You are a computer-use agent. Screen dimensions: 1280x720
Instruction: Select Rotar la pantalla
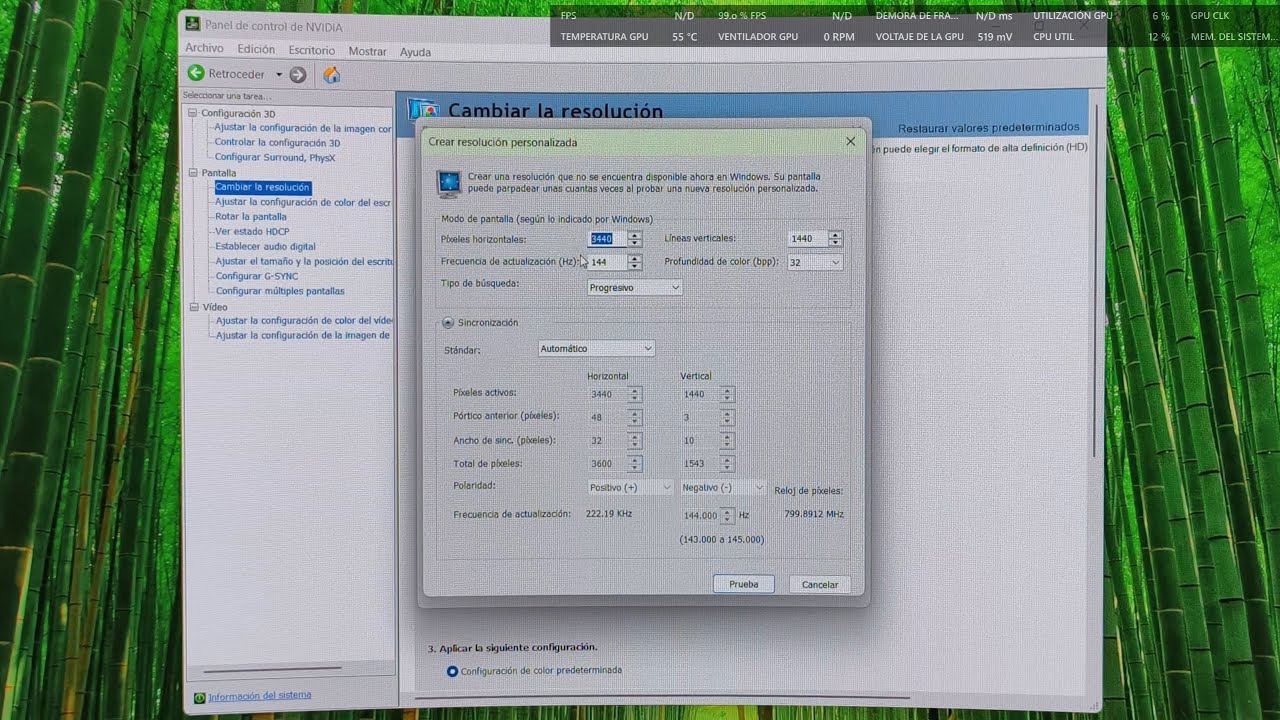click(251, 217)
